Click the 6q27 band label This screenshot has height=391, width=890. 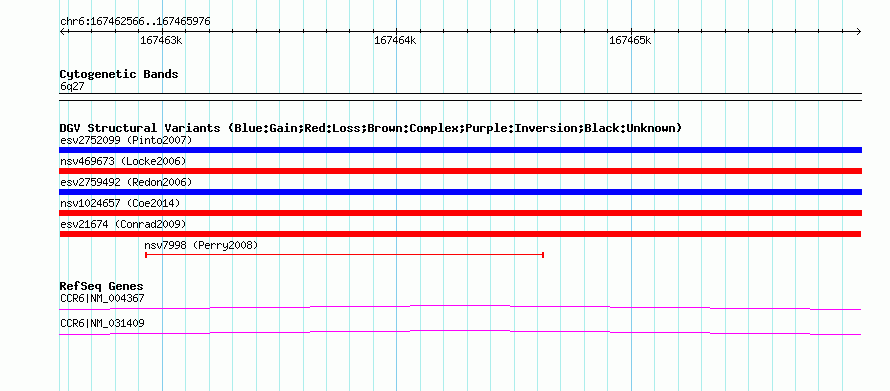tap(72, 87)
